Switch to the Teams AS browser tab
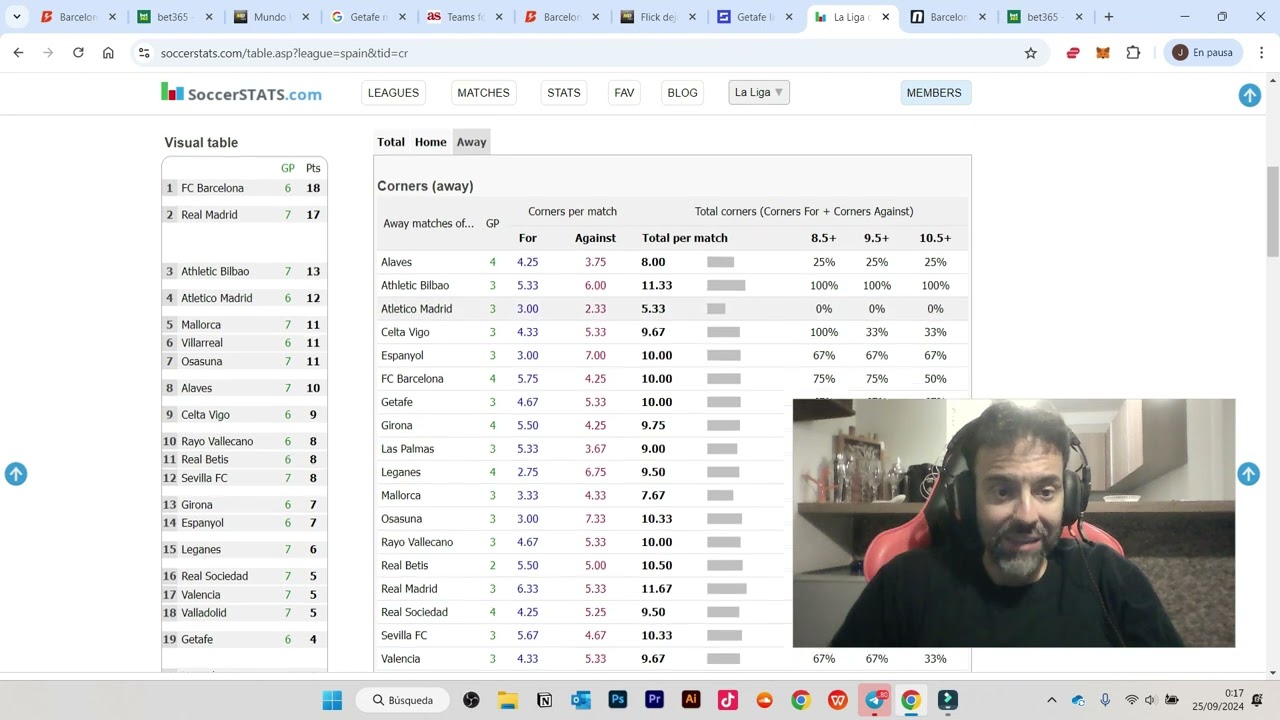Viewport: 1280px width, 720px height. point(463,17)
